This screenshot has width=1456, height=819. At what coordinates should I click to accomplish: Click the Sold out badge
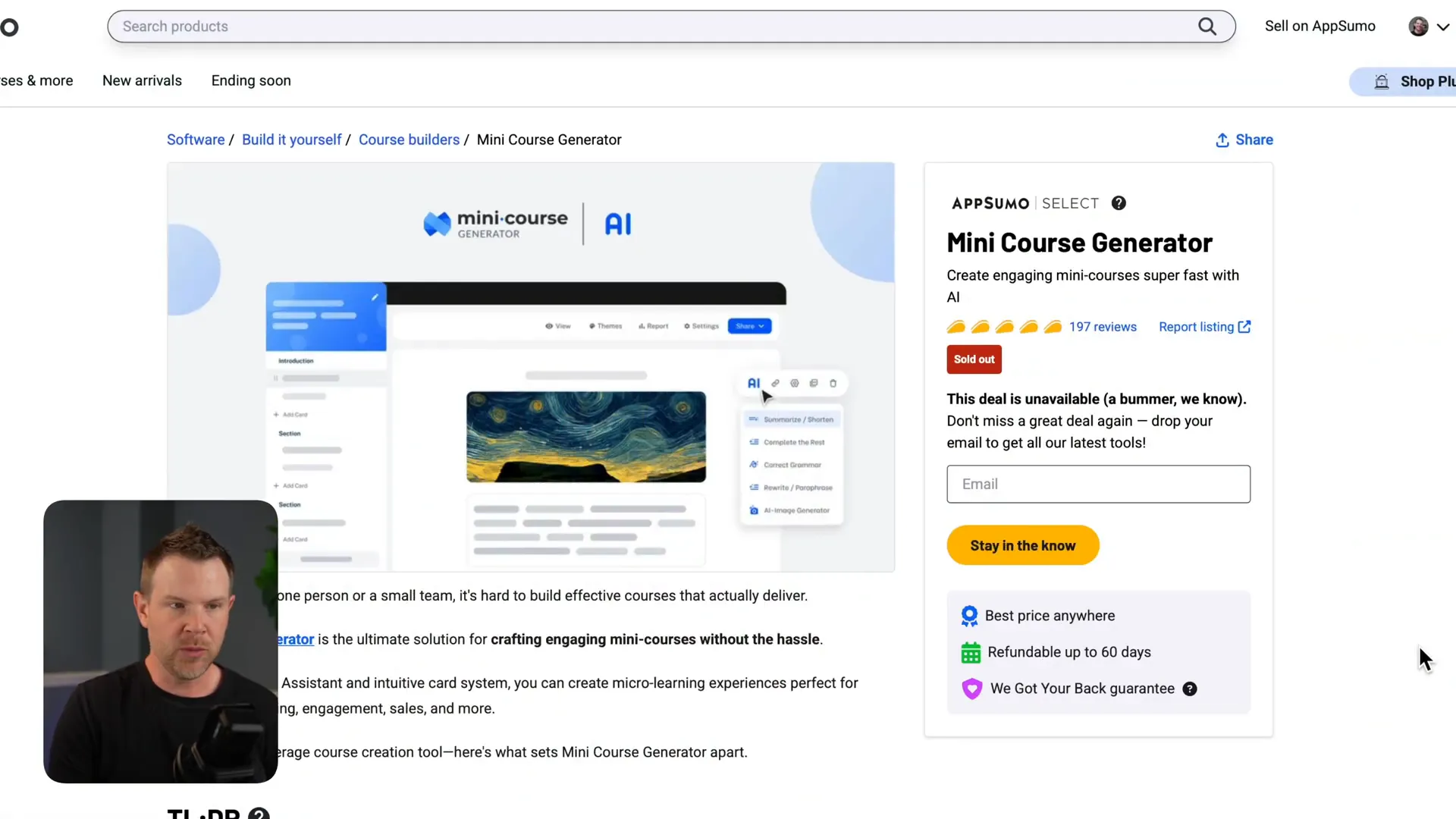pyautogui.click(x=974, y=359)
